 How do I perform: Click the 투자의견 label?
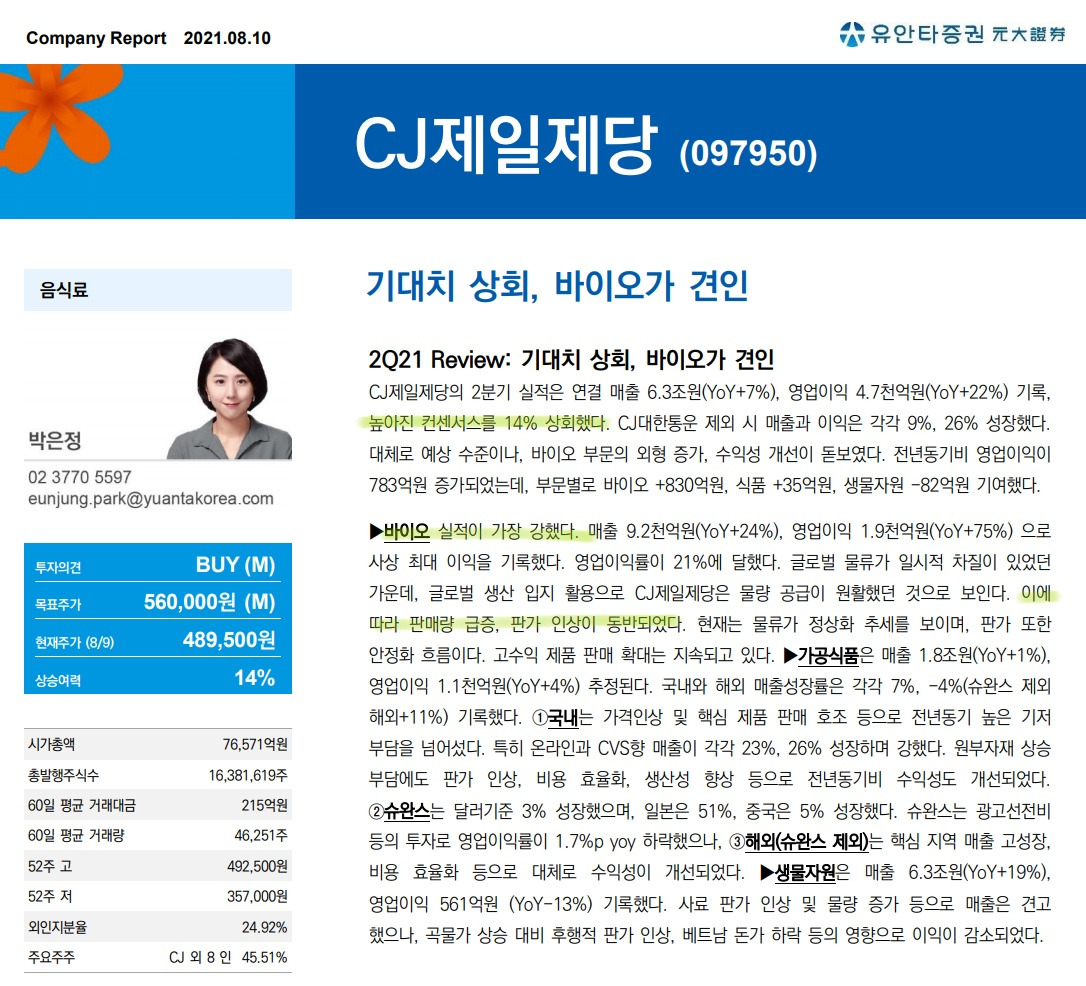58,568
